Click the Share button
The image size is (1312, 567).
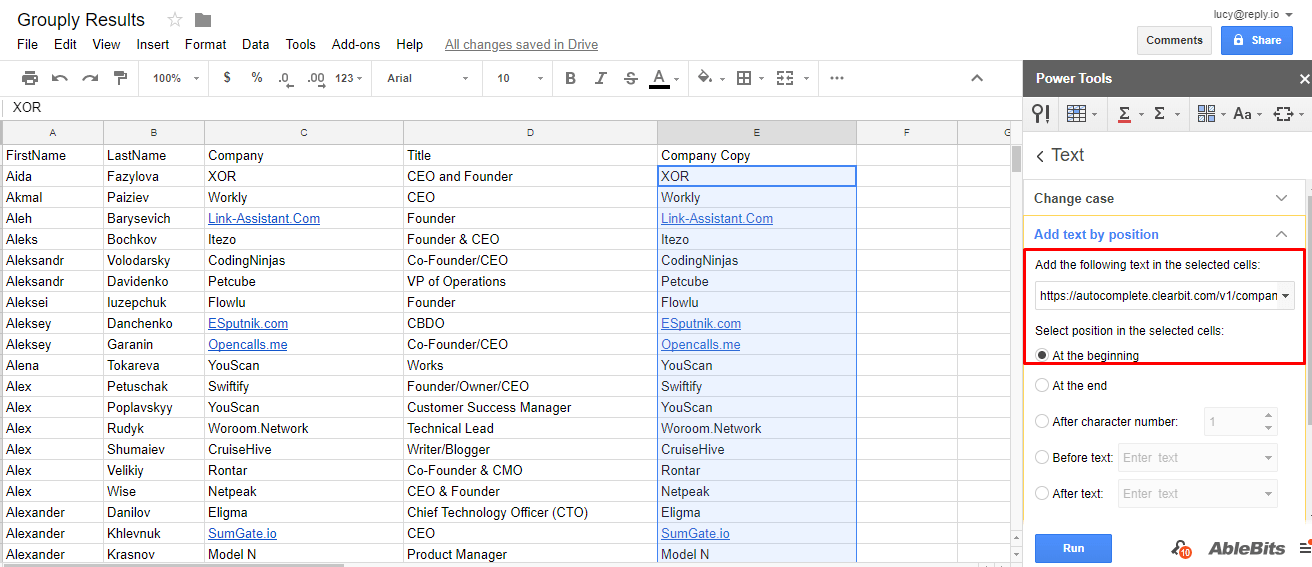pos(1256,40)
